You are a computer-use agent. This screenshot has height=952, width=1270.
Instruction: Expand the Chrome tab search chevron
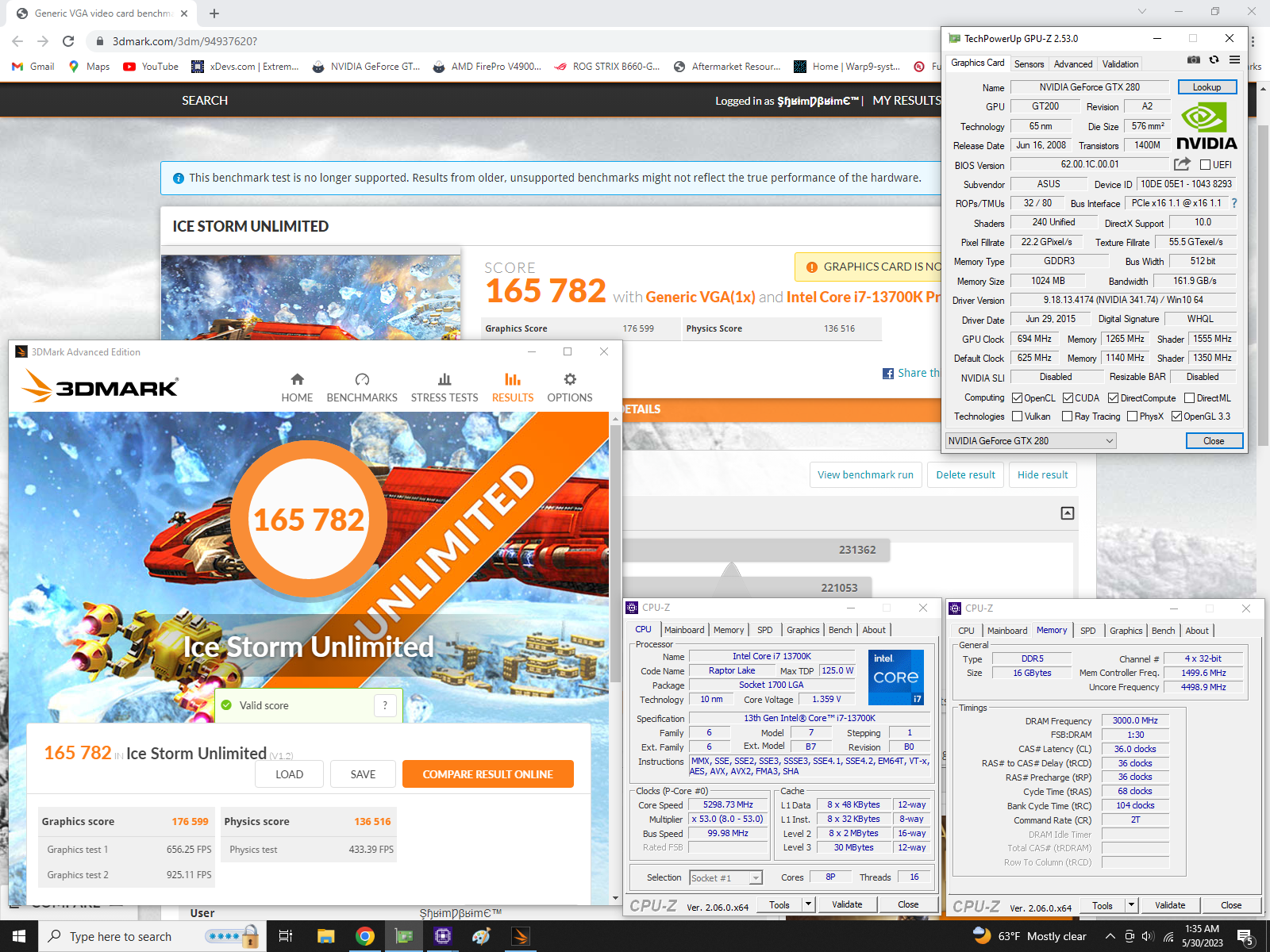click(x=1141, y=12)
